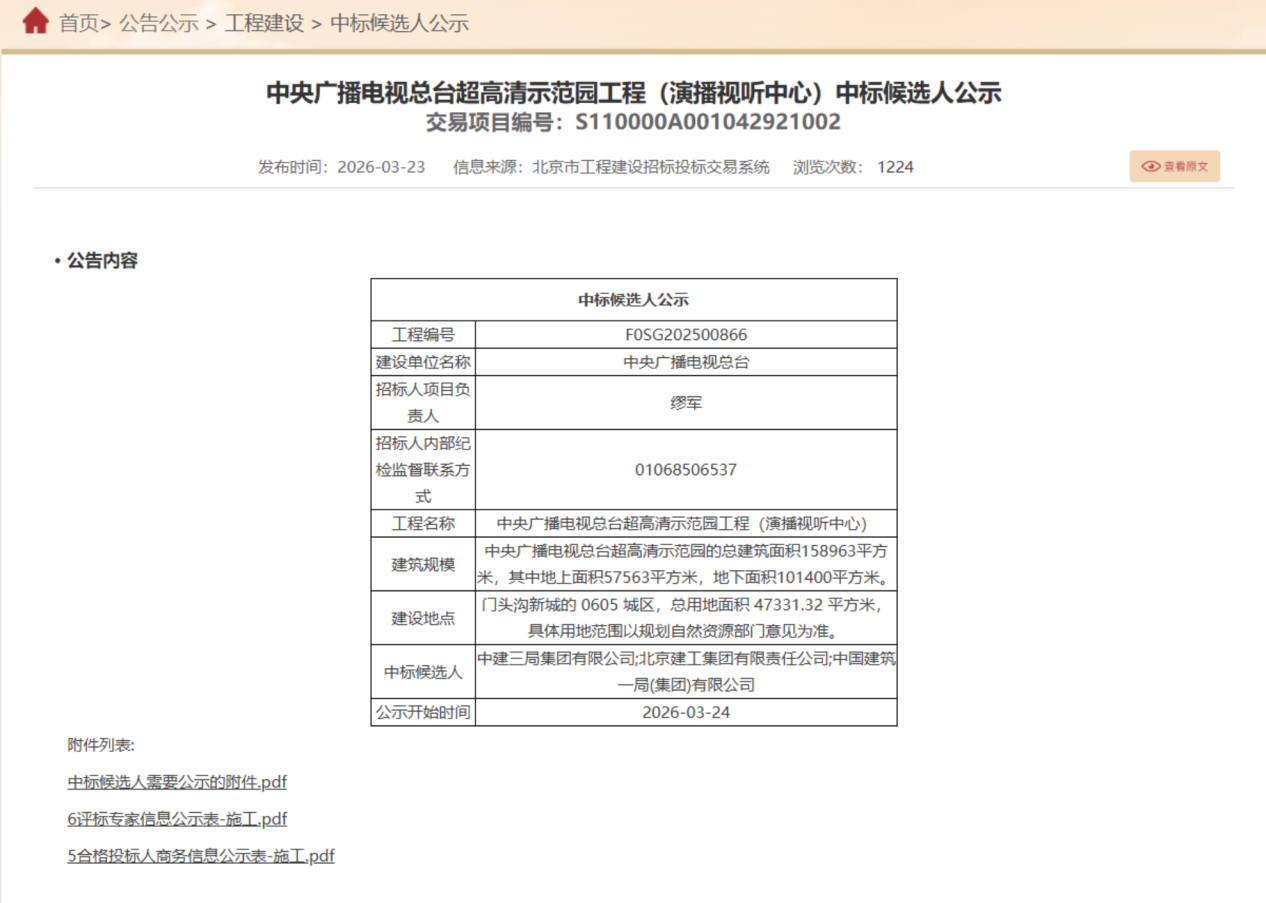This screenshot has height=903, width=1266.
Task: Open the 首页 breadcrumb link
Action: pos(79,23)
